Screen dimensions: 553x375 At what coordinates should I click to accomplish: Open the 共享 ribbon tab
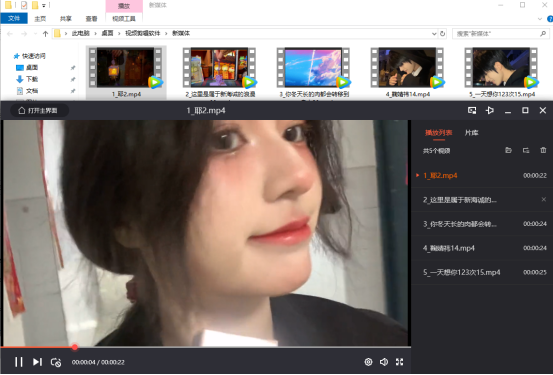point(66,19)
